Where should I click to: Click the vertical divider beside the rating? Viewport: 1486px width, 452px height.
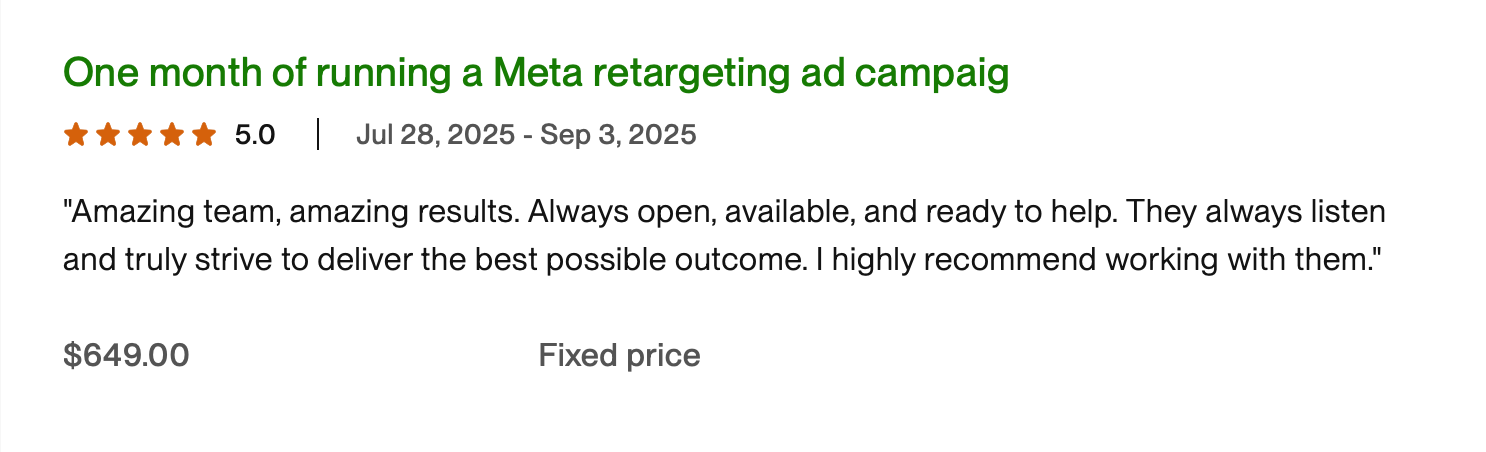pos(317,134)
